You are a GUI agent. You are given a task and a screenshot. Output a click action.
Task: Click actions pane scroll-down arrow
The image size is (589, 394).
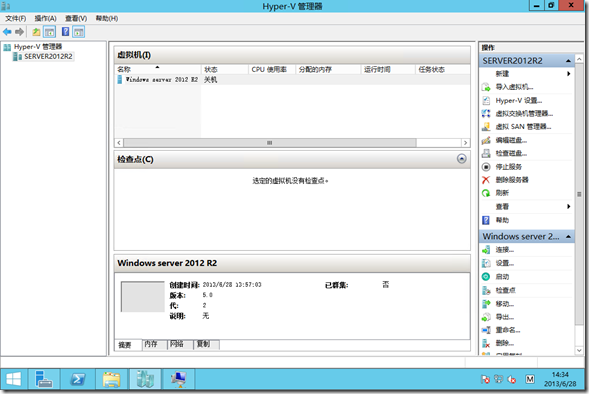tap(579, 350)
